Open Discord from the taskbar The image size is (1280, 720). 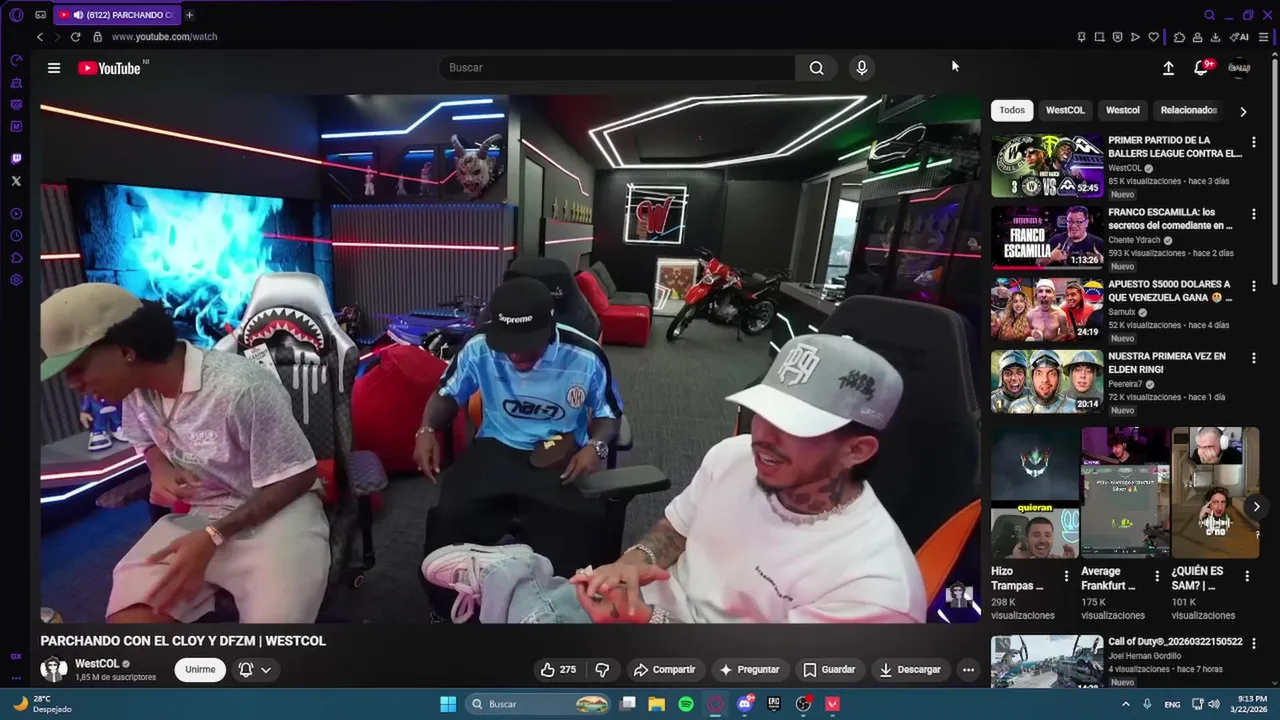coord(744,704)
